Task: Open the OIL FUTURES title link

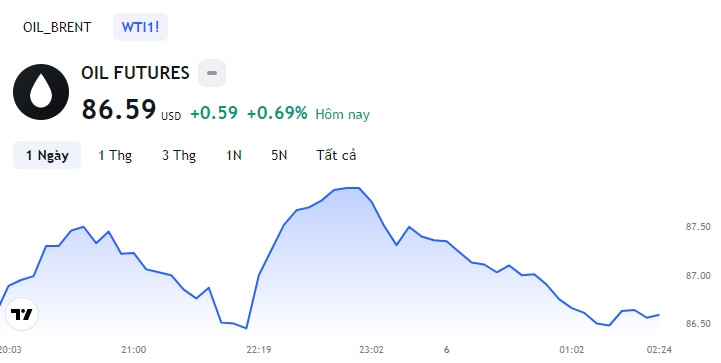Action: pos(135,73)
